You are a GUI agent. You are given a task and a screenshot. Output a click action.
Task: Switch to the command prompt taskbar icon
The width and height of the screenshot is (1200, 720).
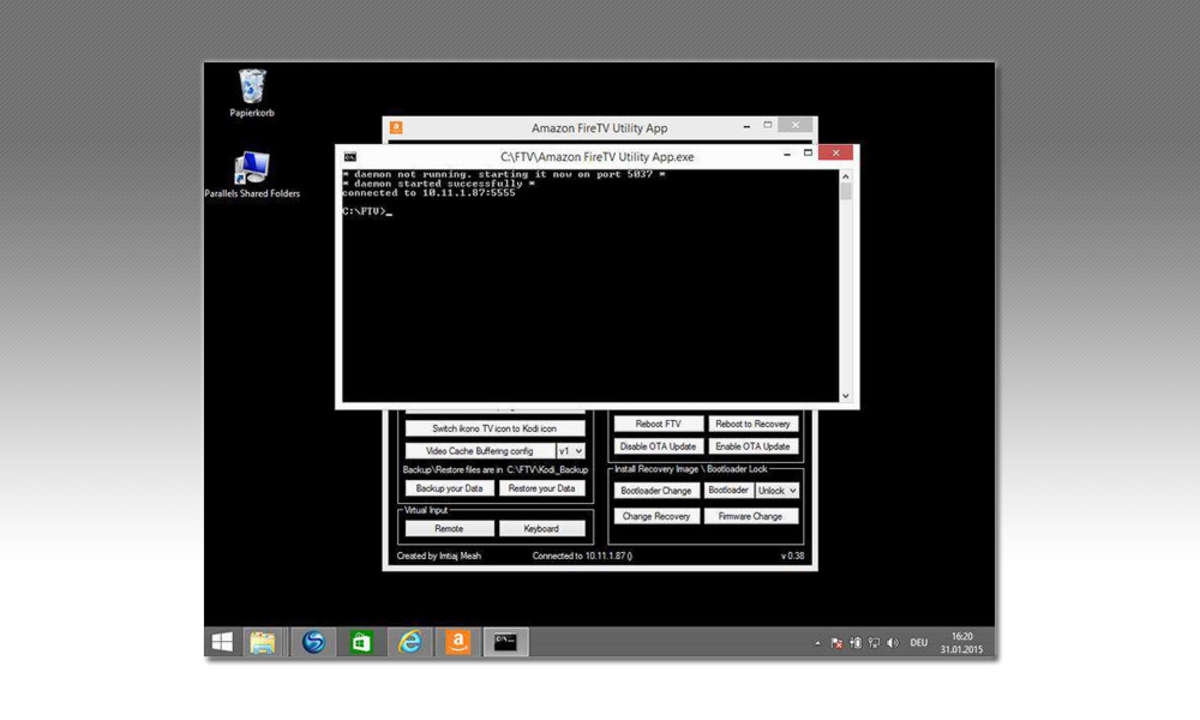click(x=506, y=642)
